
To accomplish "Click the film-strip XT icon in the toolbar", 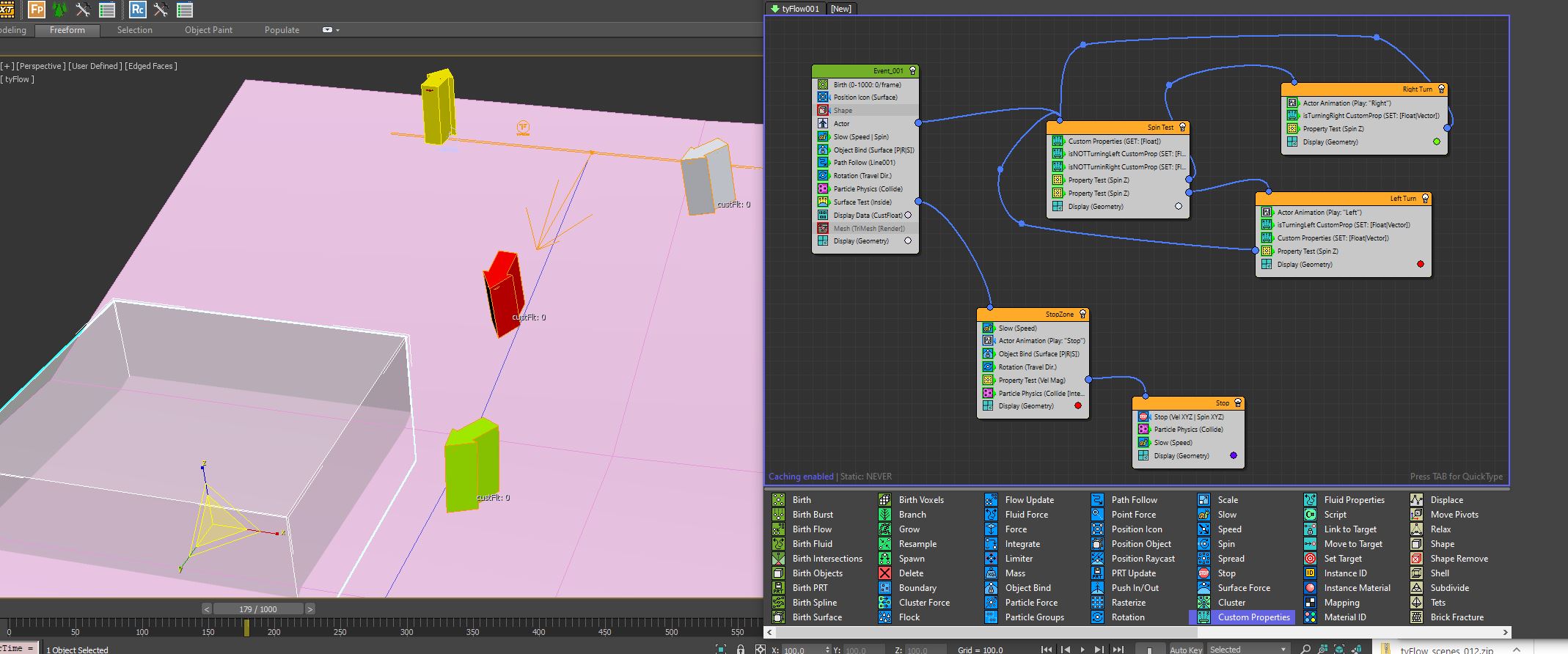I will (x=7, y=10).
